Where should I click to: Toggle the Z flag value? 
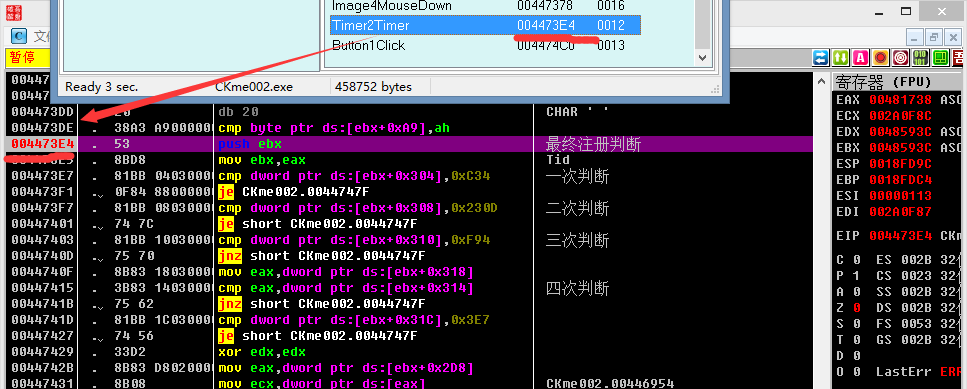point(856,308)
